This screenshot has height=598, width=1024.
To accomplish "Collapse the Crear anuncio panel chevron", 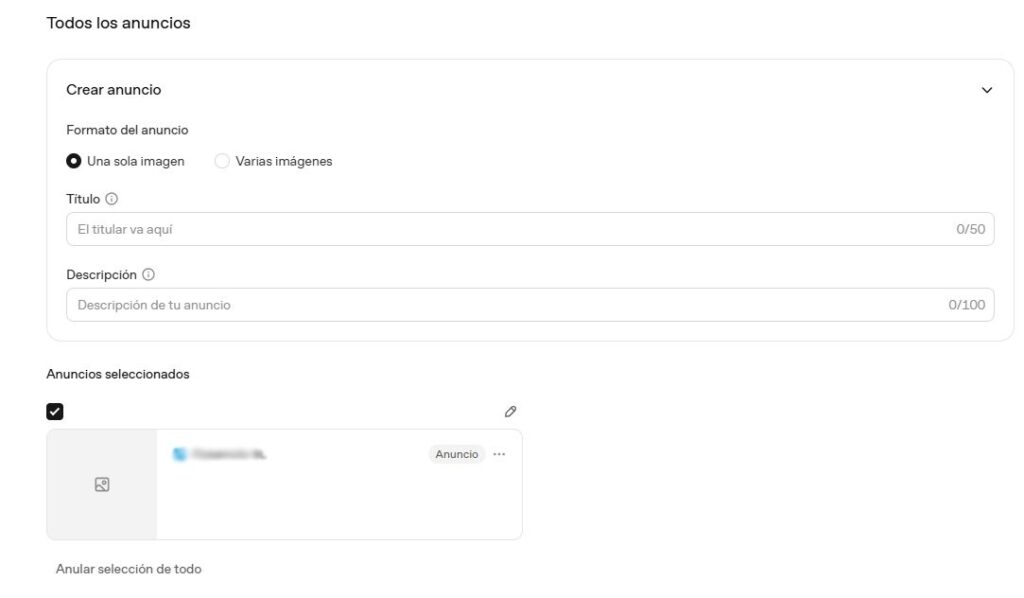I will click(986, 90).
